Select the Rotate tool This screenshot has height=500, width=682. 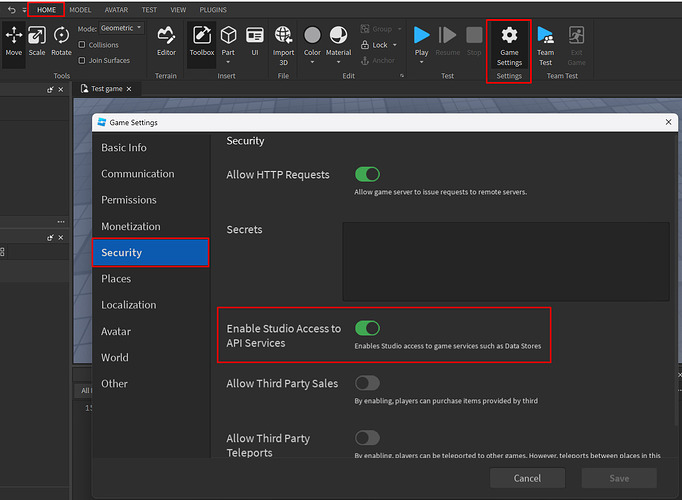(x=62, y=41)
